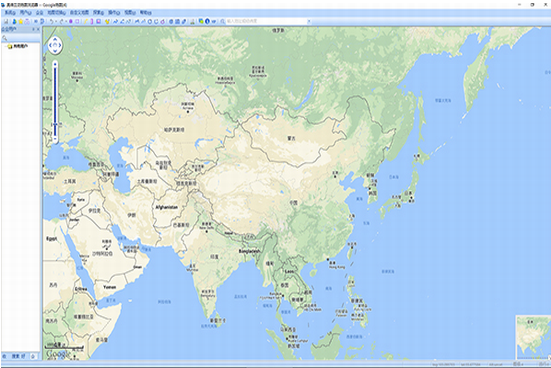Pan the map up with the navigation arrow
Image resolution: width=551 pixels, height=368 pixels.
click(55, 39)
